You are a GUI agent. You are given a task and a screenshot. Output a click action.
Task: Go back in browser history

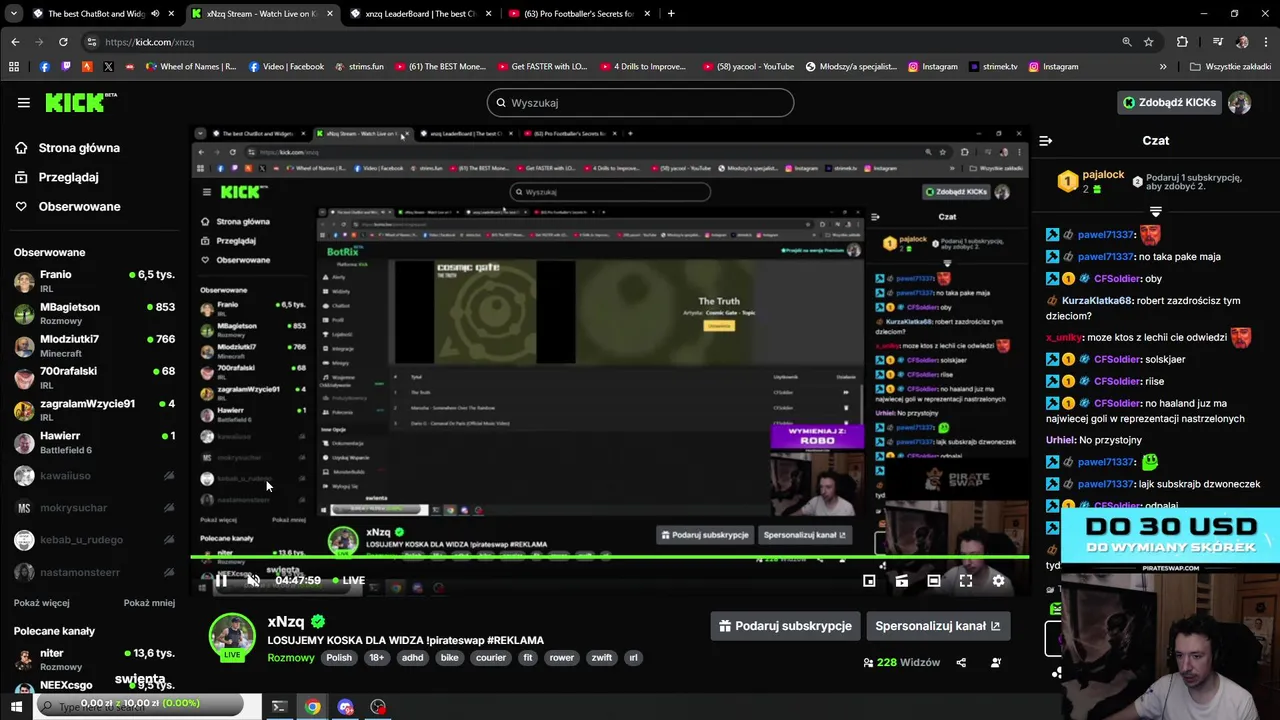pos(15,42)
